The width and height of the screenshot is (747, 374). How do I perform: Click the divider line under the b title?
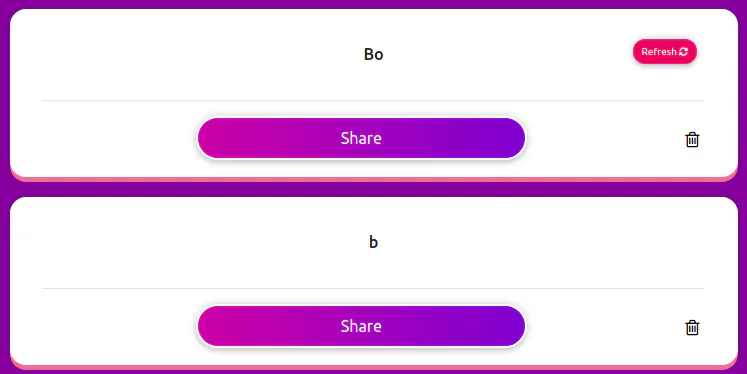tap(374, 288)
